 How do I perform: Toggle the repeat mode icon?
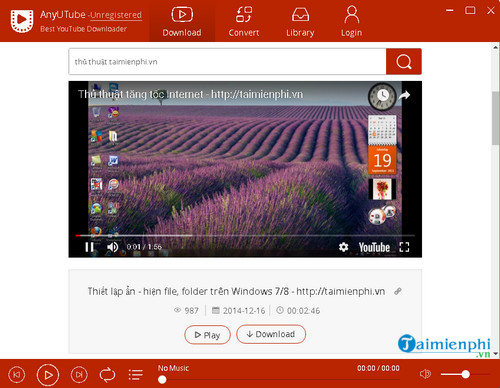(107, 375)
